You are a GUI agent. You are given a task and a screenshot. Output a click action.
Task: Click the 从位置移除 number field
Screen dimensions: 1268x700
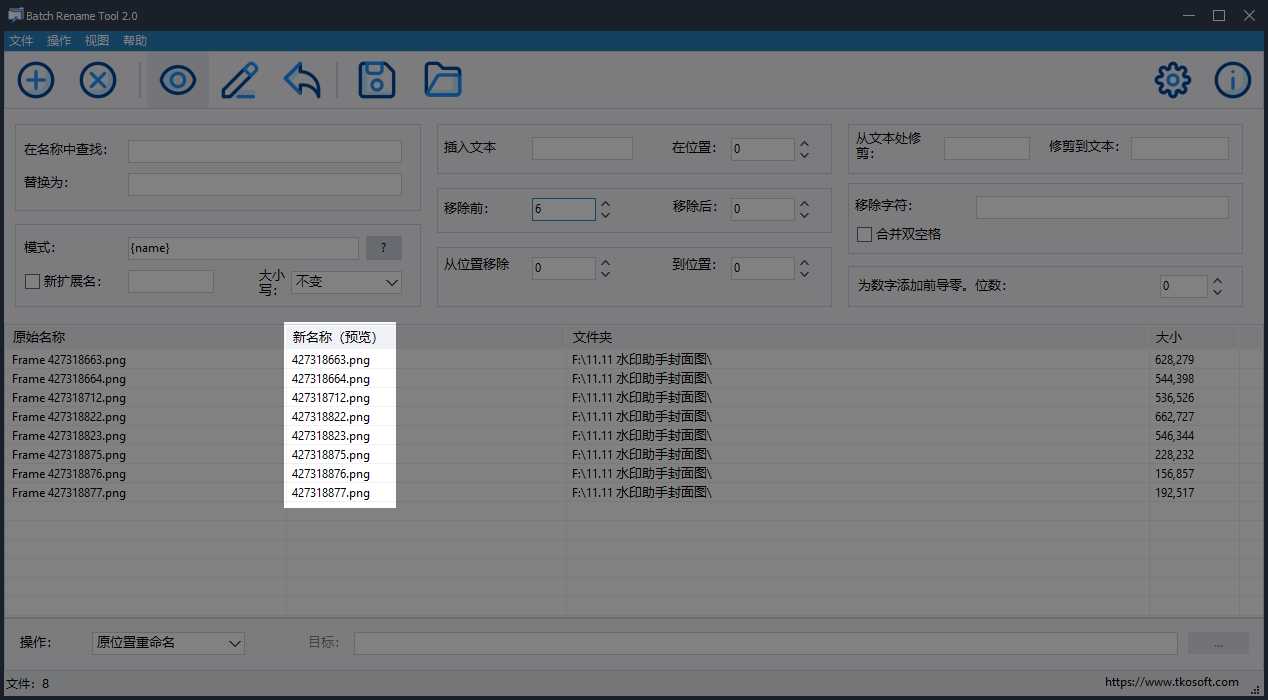(563, 268)
